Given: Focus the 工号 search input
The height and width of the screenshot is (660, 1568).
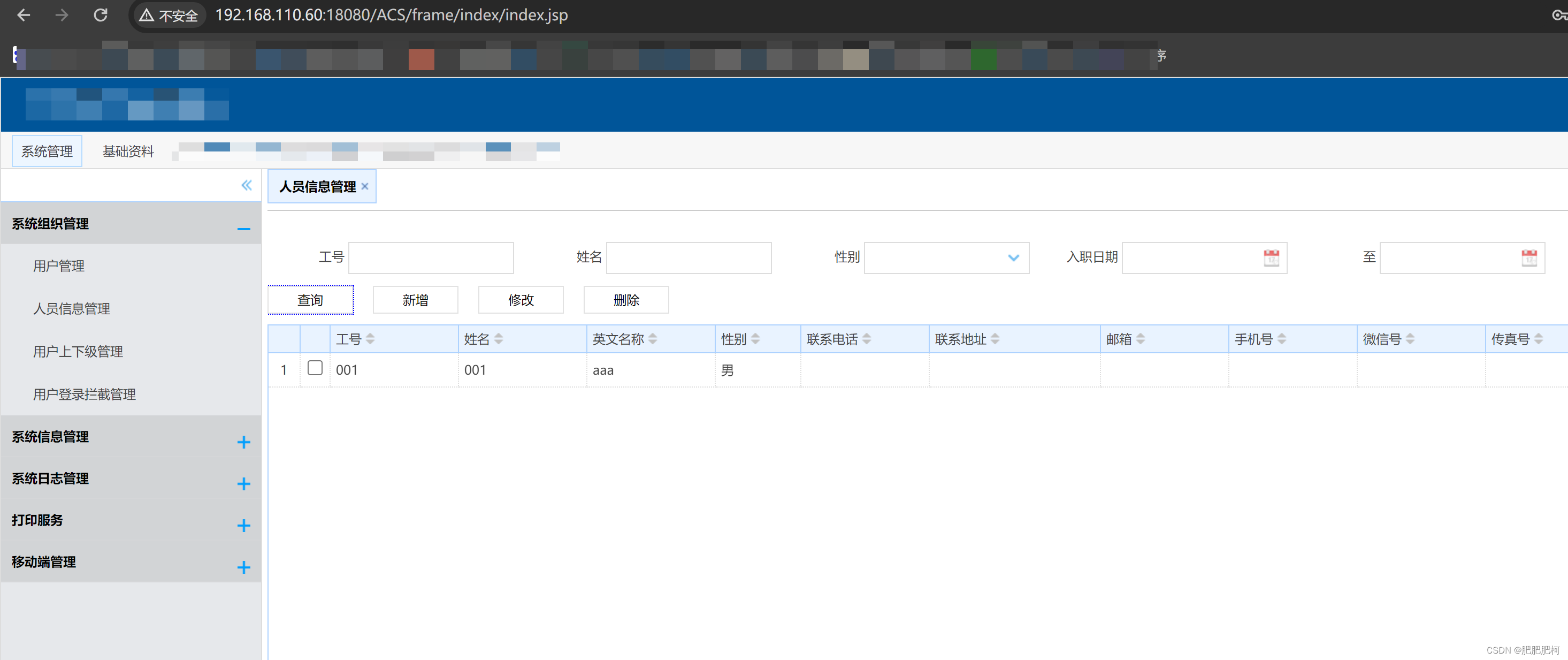Looking at the screenshot, I should 431,257.
